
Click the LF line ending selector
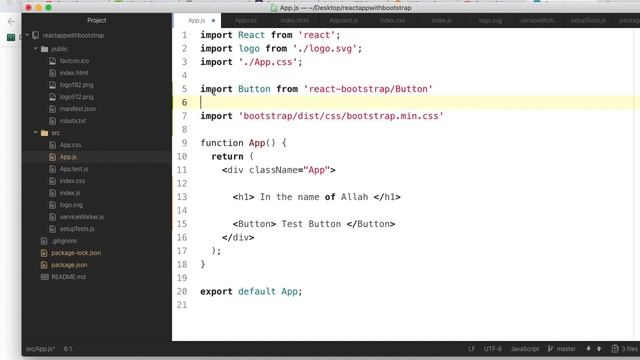click(472, 349)
